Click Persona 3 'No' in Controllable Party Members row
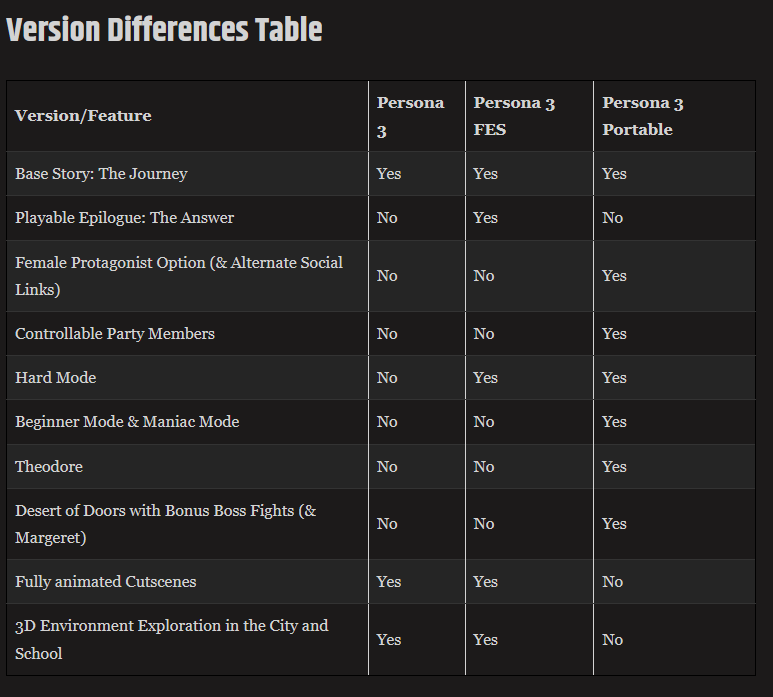 (387, 334)
